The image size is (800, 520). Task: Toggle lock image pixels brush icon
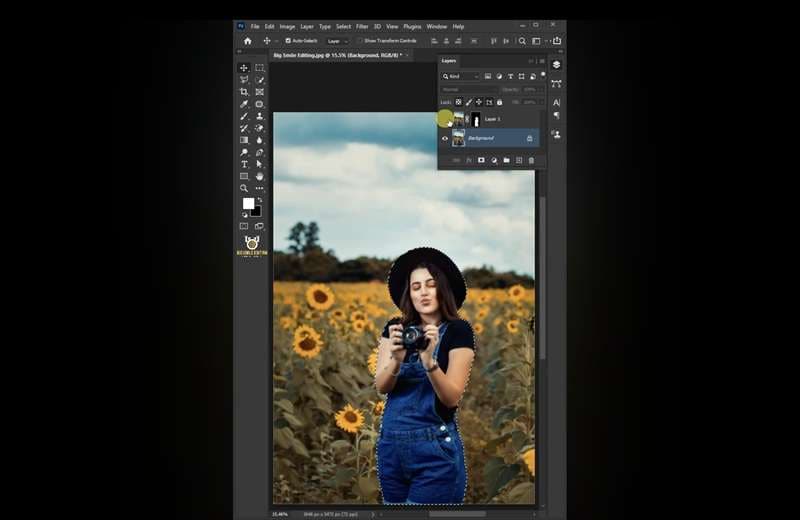click(469, 102)
